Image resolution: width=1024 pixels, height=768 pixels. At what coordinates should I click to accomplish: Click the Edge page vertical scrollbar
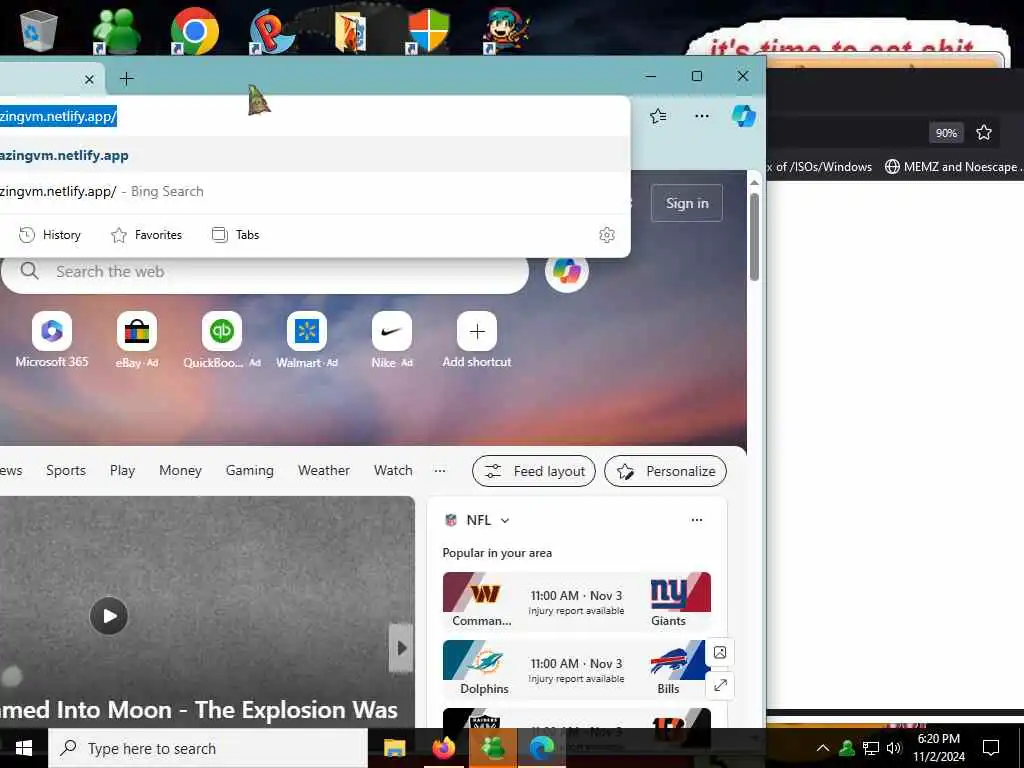click(x=754, y=237)
